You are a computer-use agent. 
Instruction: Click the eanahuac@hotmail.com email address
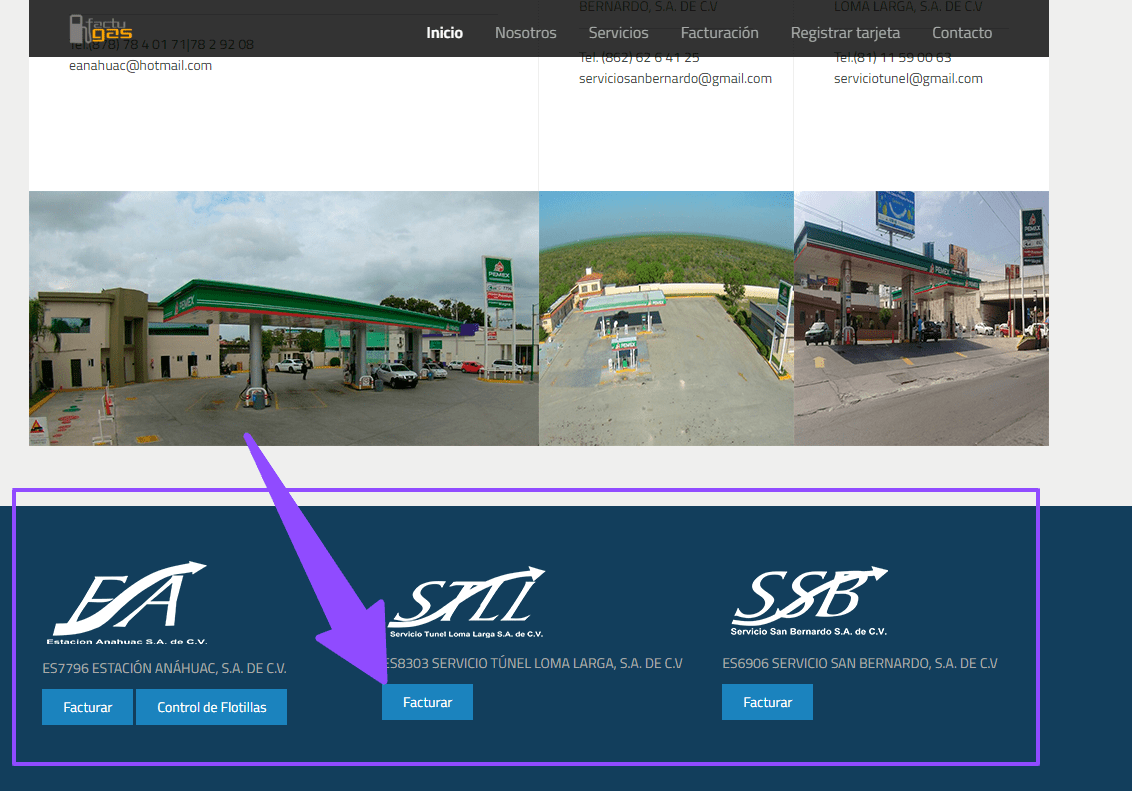point(141,66)
